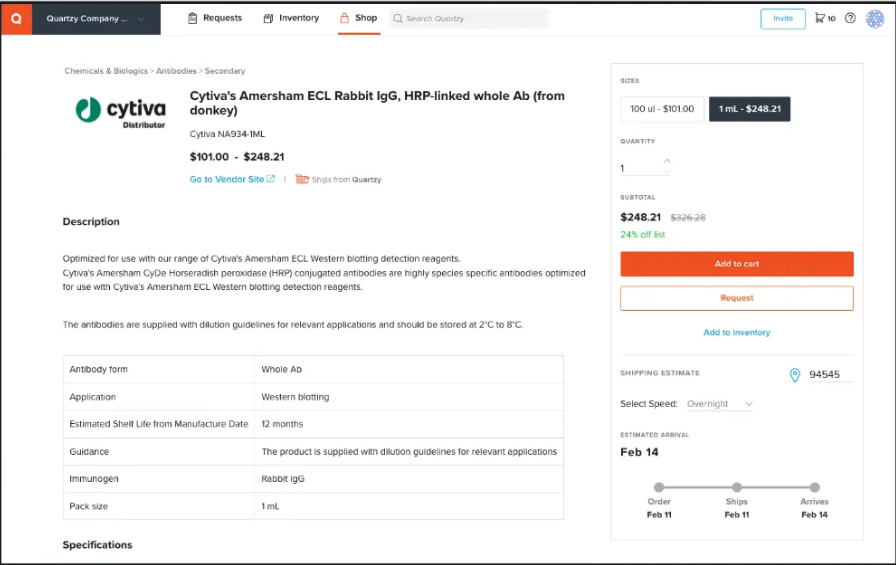Select the 100 ul - $101.00 size
Image resolution: width=896 pixels, height=565 pixels.
pos(662,109)
